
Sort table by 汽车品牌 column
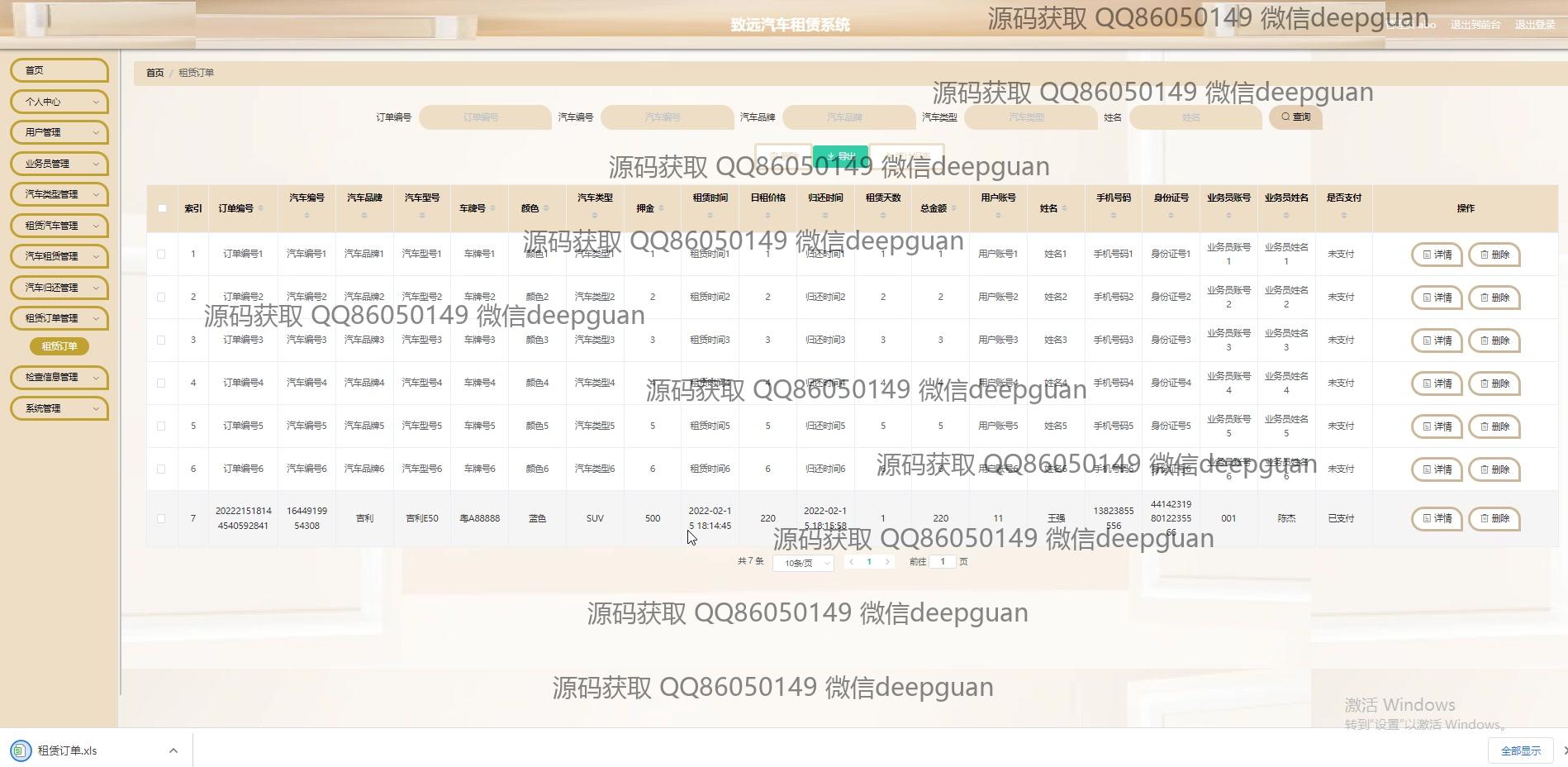364,216
